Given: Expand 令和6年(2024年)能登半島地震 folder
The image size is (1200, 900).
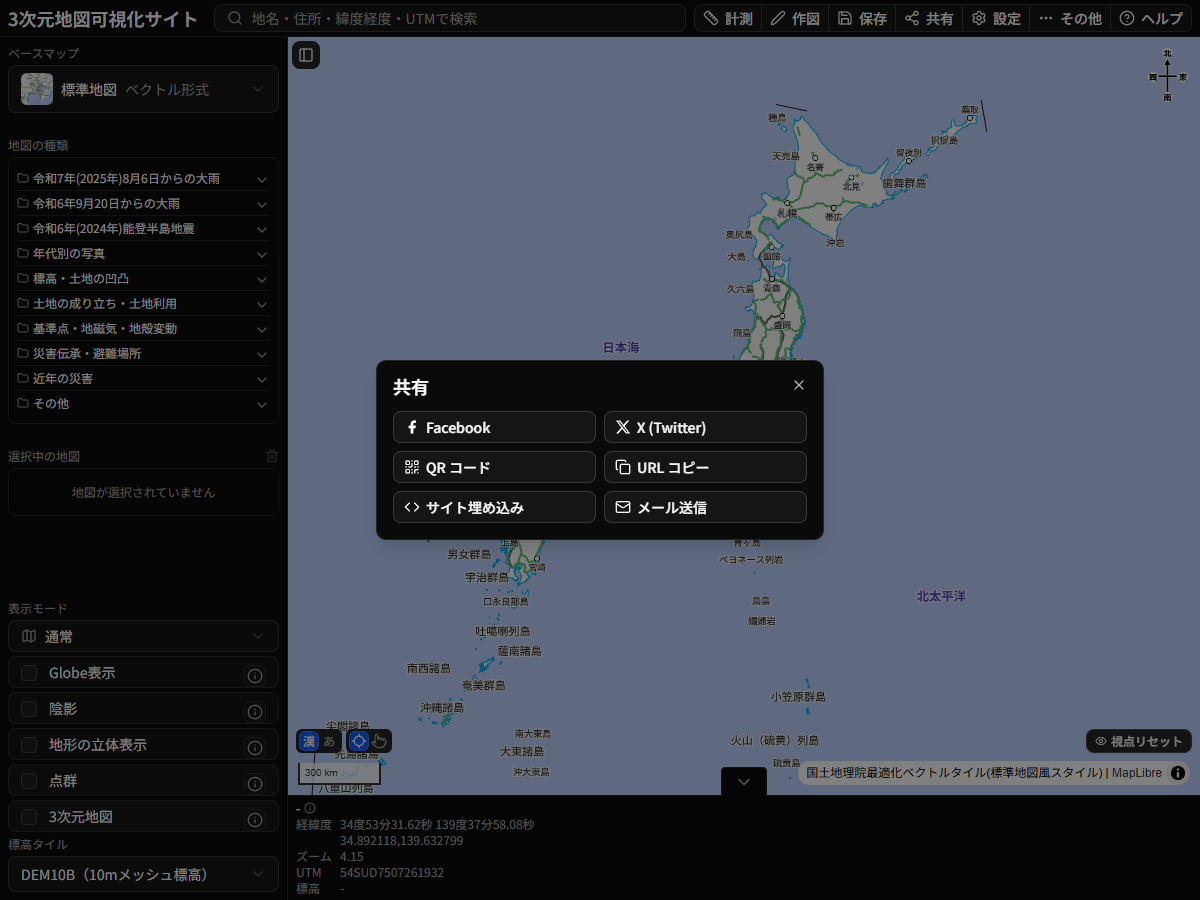Looking at the screenshot, I should point(143,229).
